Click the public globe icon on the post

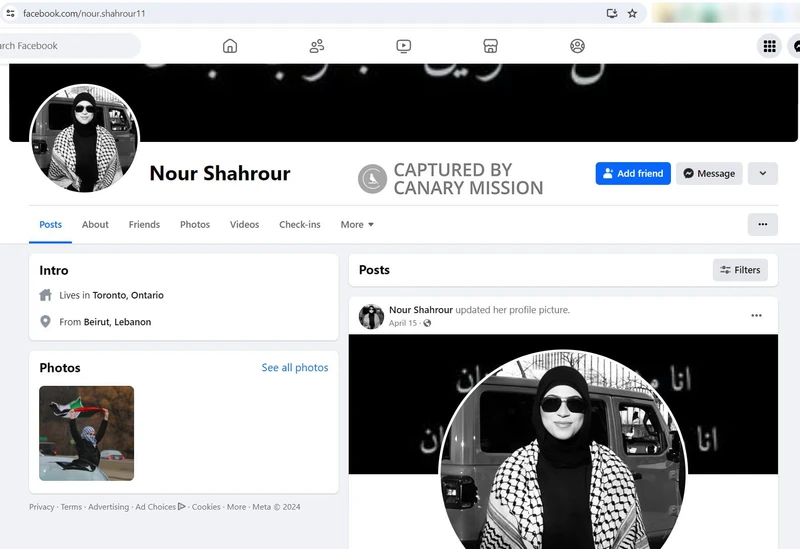[427, 323]
